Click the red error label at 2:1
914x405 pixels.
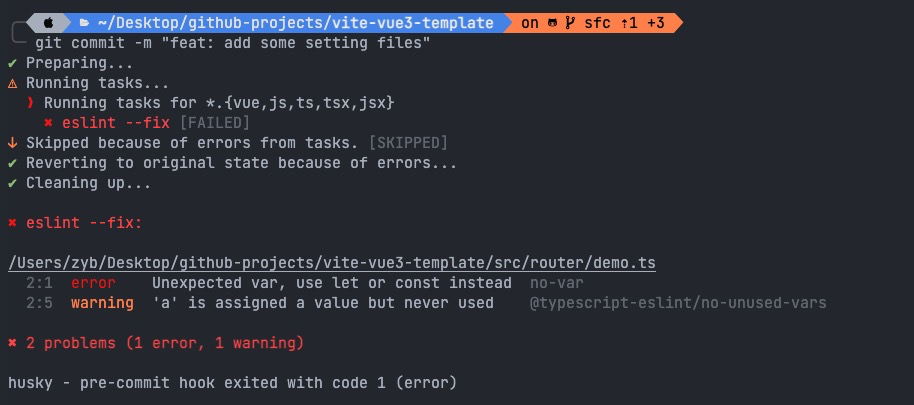[x=93, y=283]
